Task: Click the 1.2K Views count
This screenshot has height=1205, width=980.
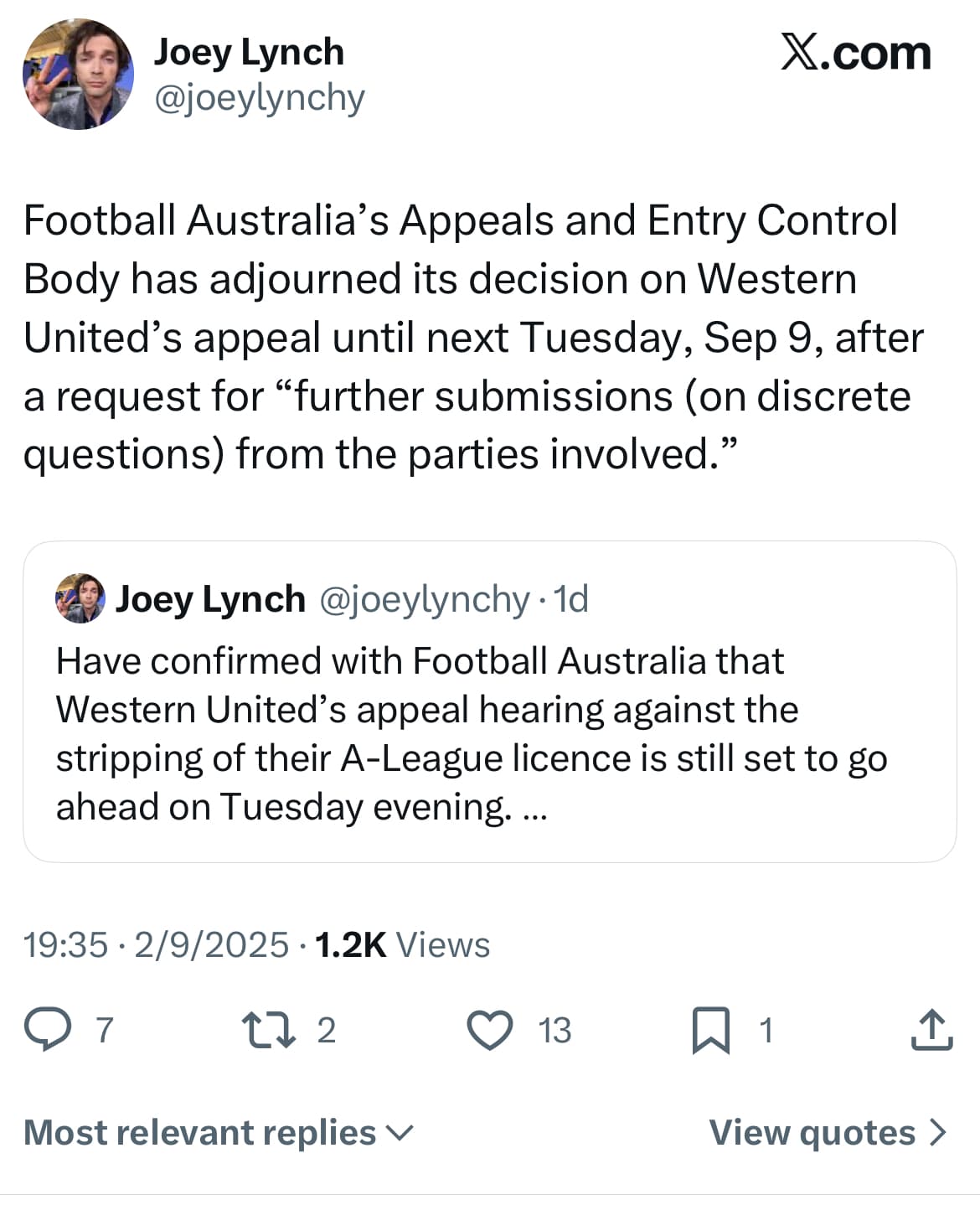Action: click(x=402, y=944)
